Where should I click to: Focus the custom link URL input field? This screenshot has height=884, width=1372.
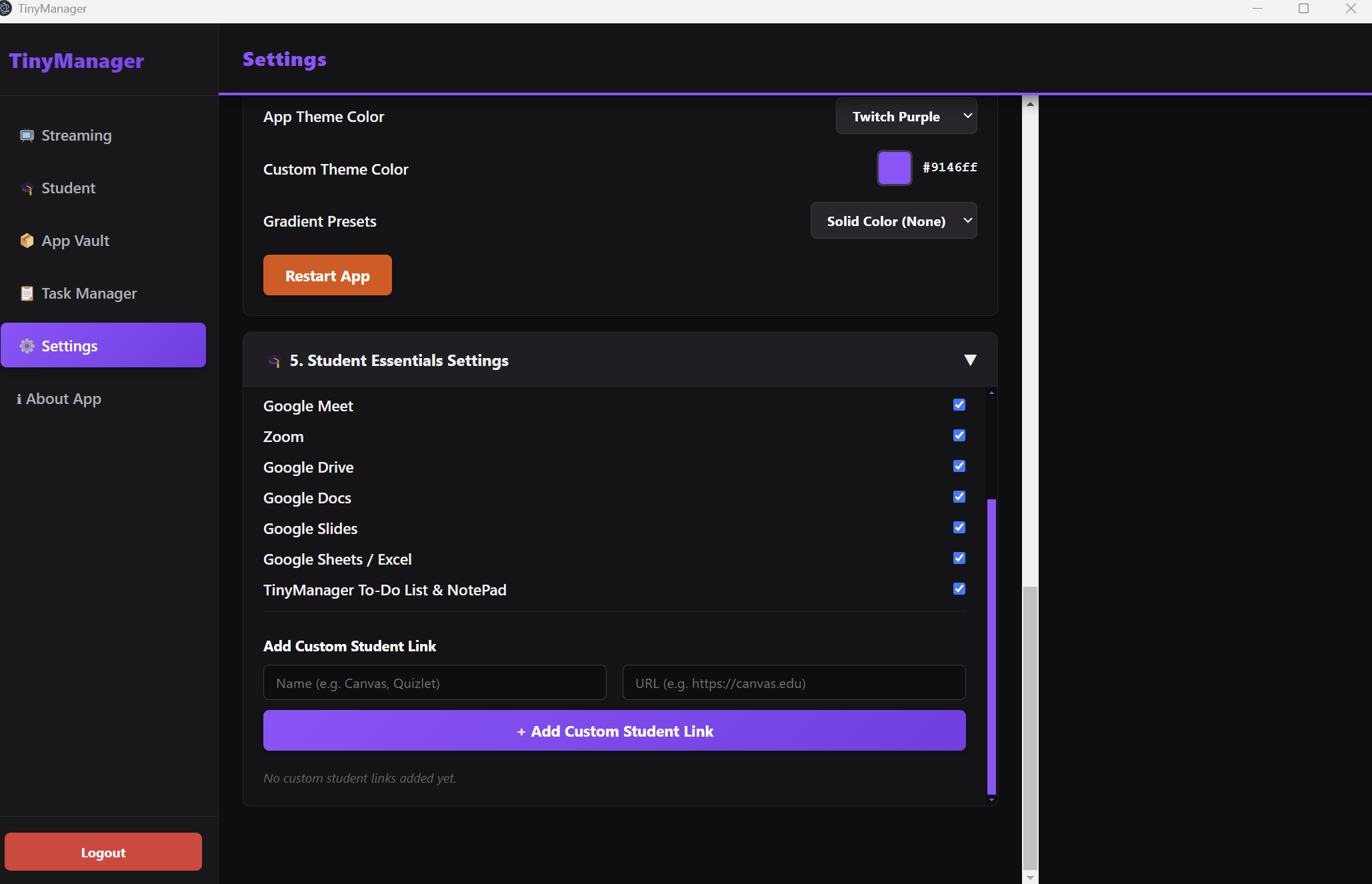[794, 683]
